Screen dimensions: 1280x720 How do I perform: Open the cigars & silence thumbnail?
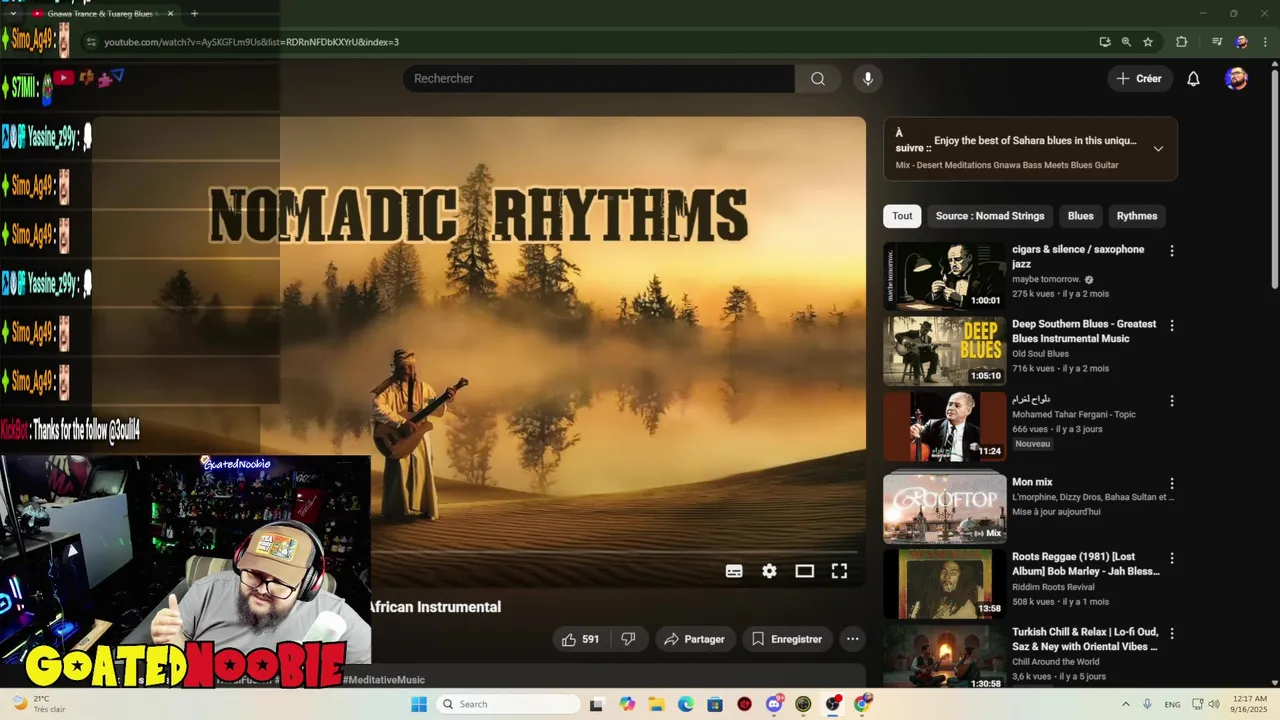tap(944, 276)
